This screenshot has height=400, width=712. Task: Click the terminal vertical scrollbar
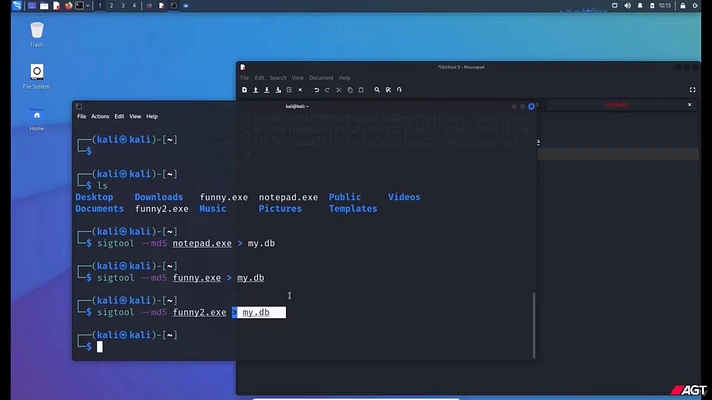(x=534, y=325)
